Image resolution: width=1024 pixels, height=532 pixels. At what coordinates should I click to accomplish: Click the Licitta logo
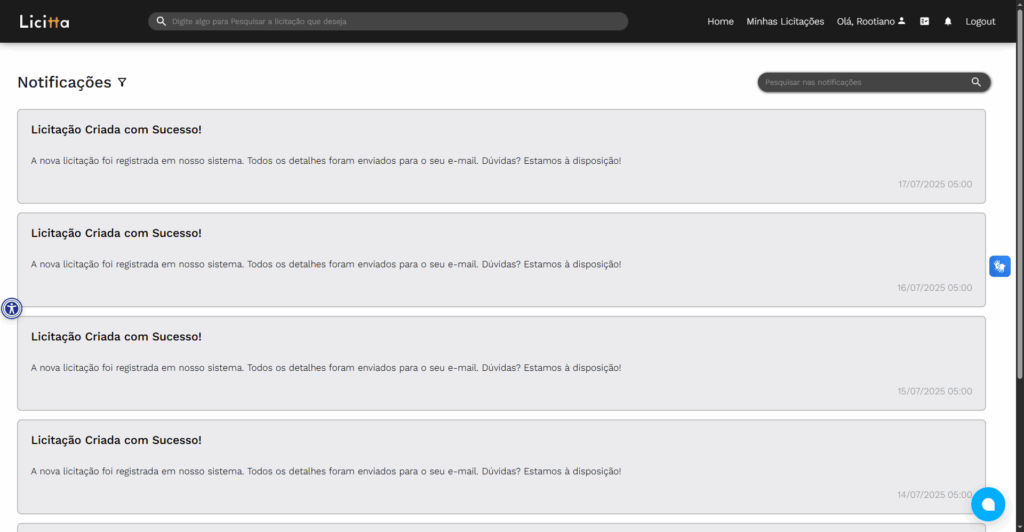44,22
